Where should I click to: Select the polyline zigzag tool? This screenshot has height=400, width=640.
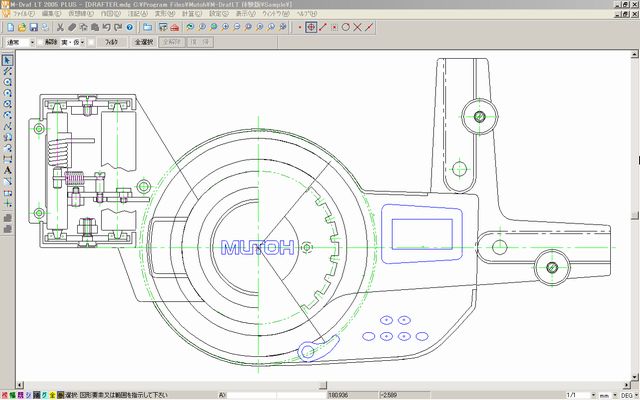tap(7, 127)
